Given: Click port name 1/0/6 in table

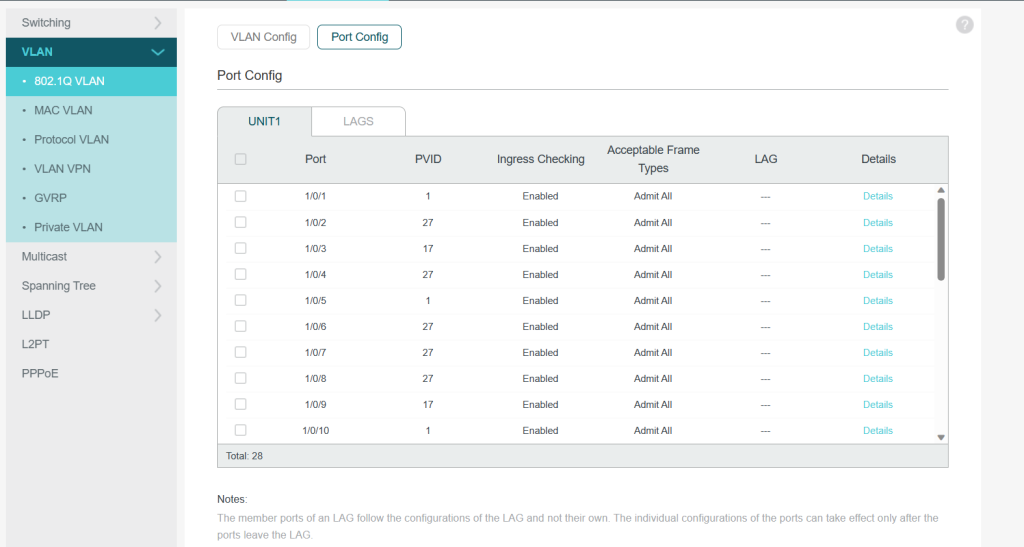Looking at the screenshot, I should [315, 326].
